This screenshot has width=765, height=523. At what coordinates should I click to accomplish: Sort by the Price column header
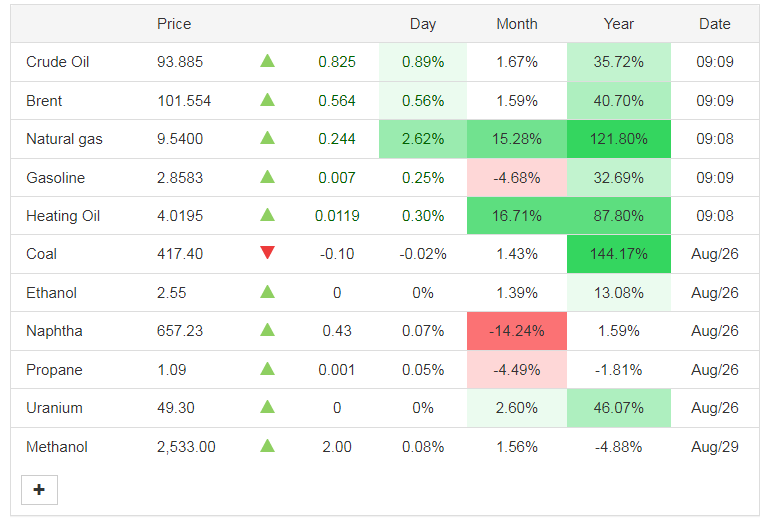[174, 24]
